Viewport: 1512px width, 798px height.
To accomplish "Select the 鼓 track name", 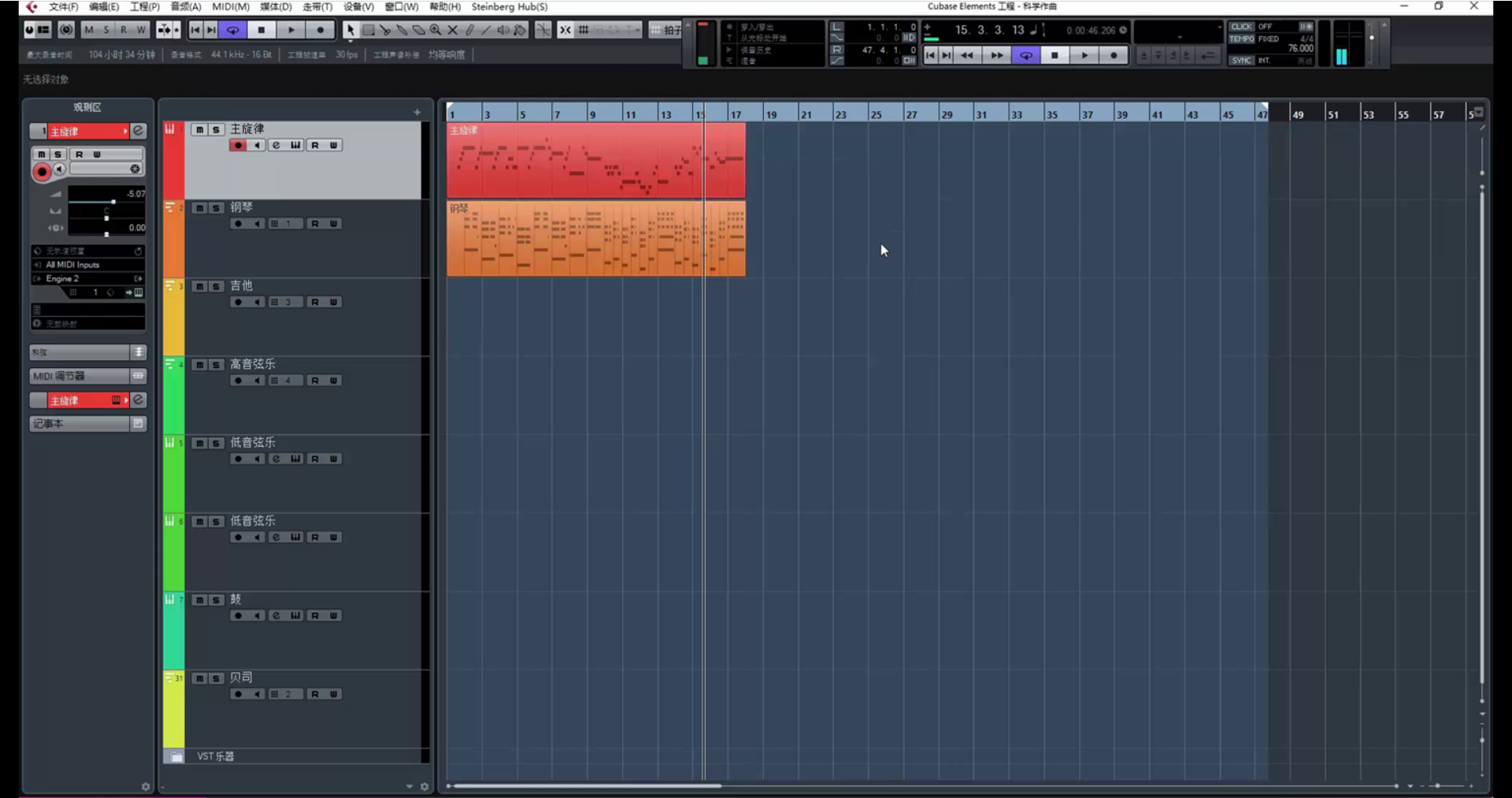I will 235,599.
